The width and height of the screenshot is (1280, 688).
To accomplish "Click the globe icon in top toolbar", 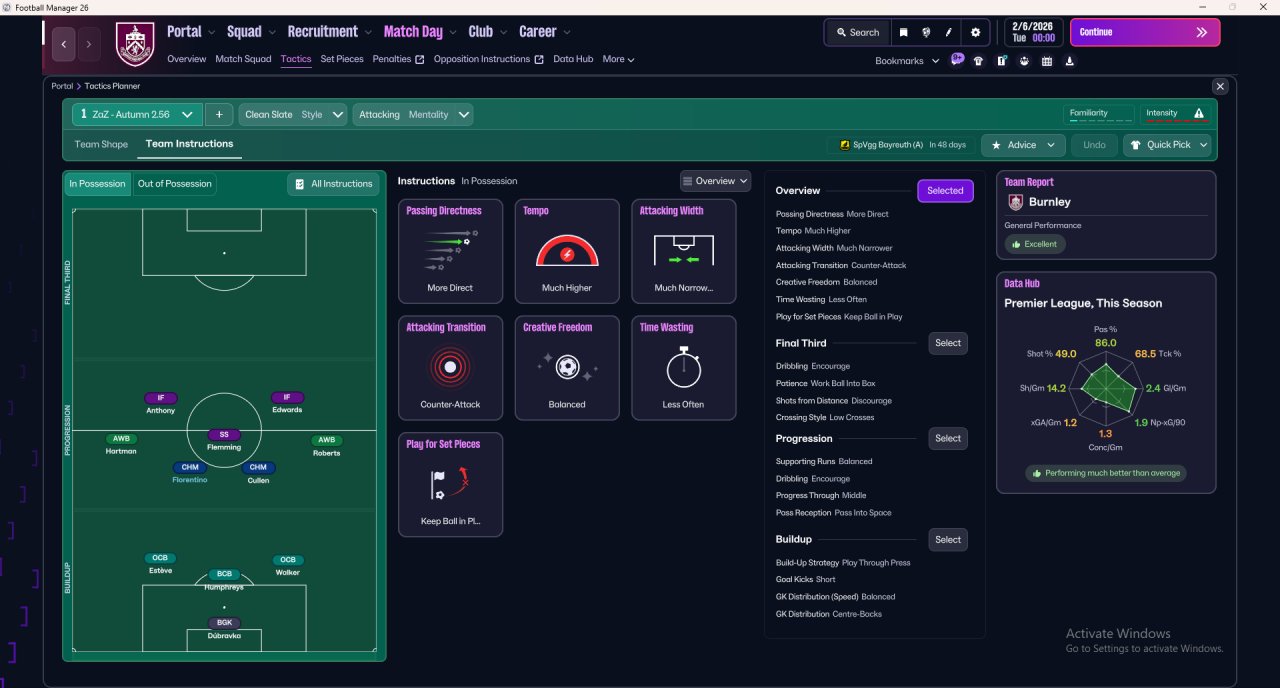I will (926, 32).
